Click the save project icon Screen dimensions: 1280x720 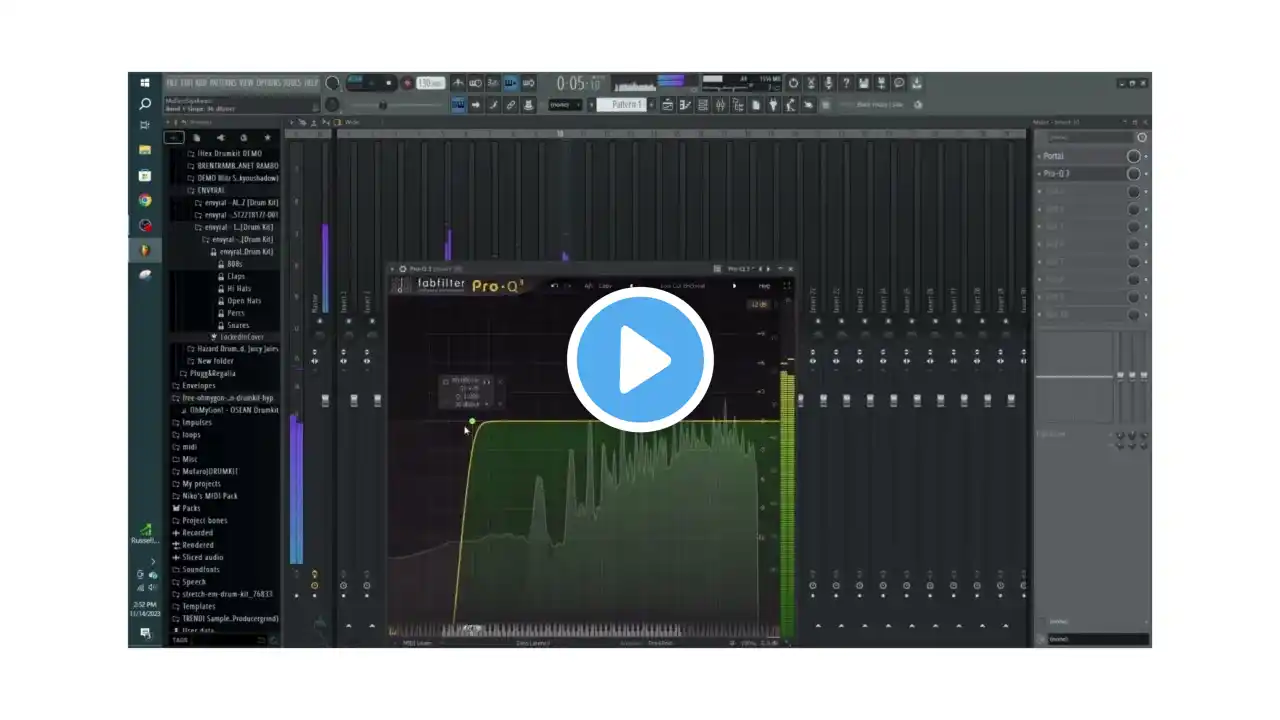(x=864, y=83)
